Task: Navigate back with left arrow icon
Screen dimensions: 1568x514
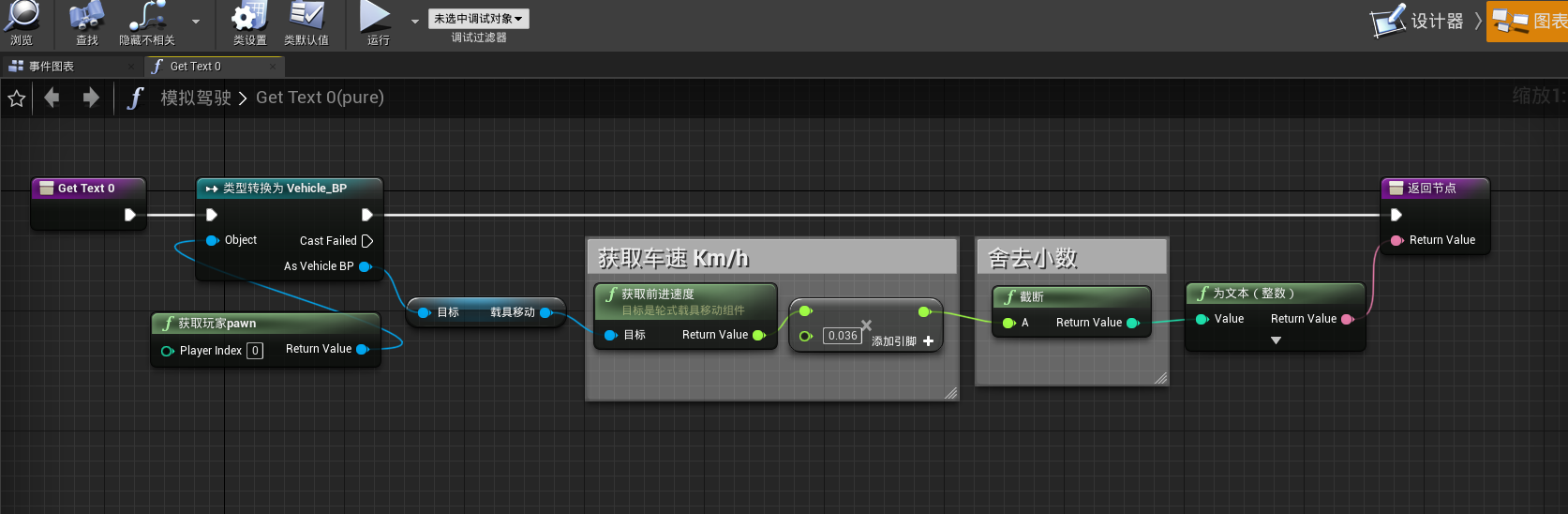Action: tap(52, 98)
